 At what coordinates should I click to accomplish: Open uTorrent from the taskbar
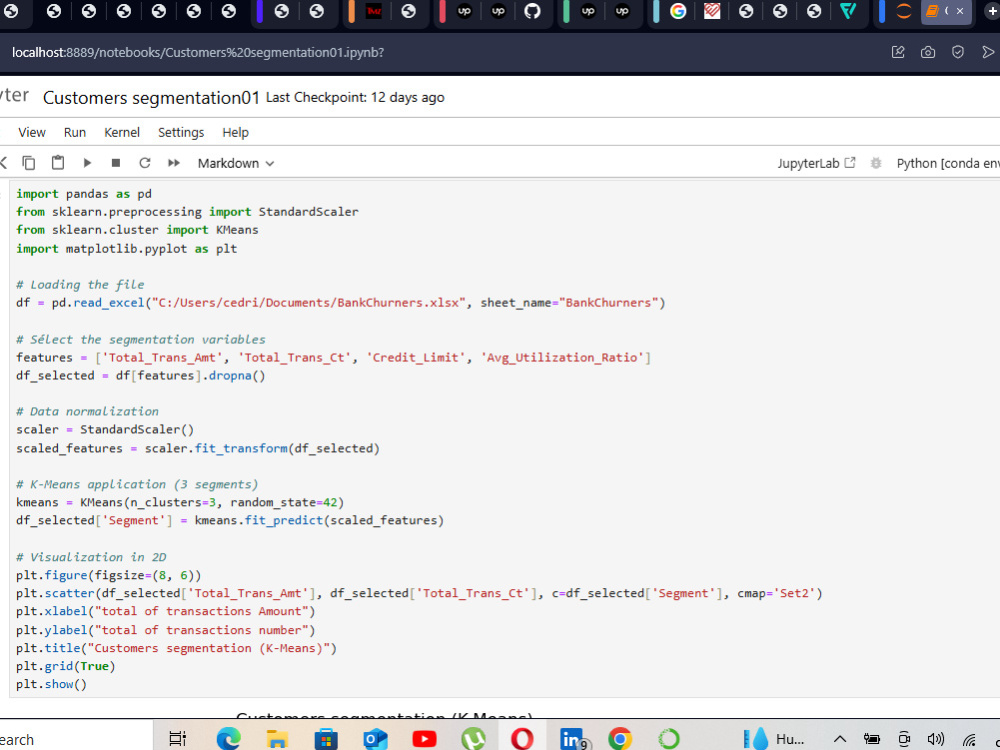pos(473,739)
